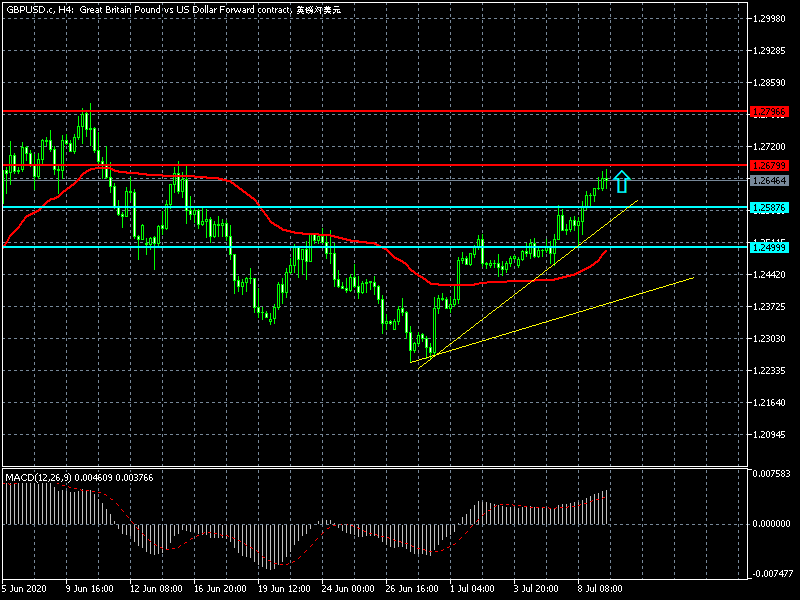
Task: Click the 1.21640 price axis label
Action: click(769, 403)
